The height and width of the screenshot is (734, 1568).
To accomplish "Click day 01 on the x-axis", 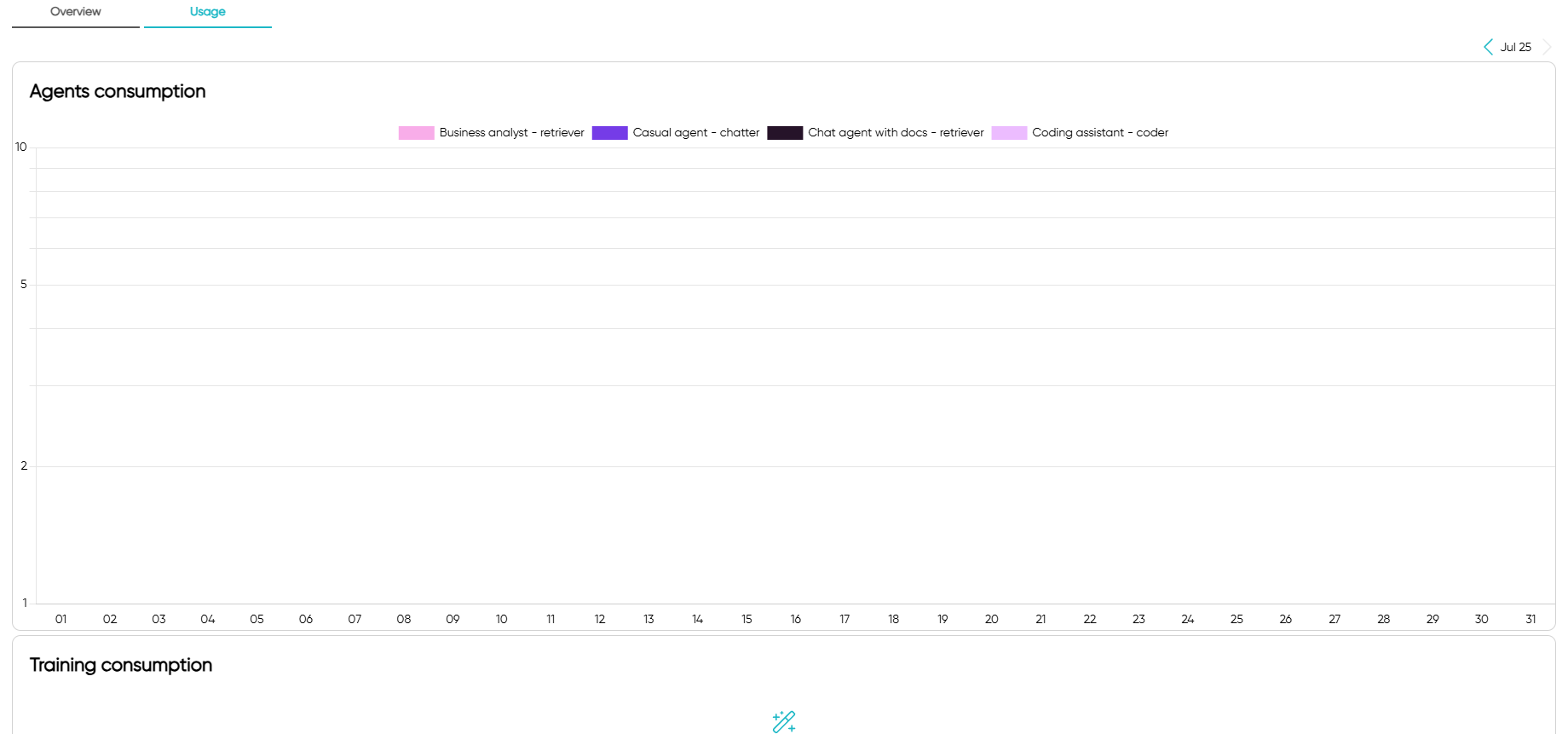I will pos(61,619).
